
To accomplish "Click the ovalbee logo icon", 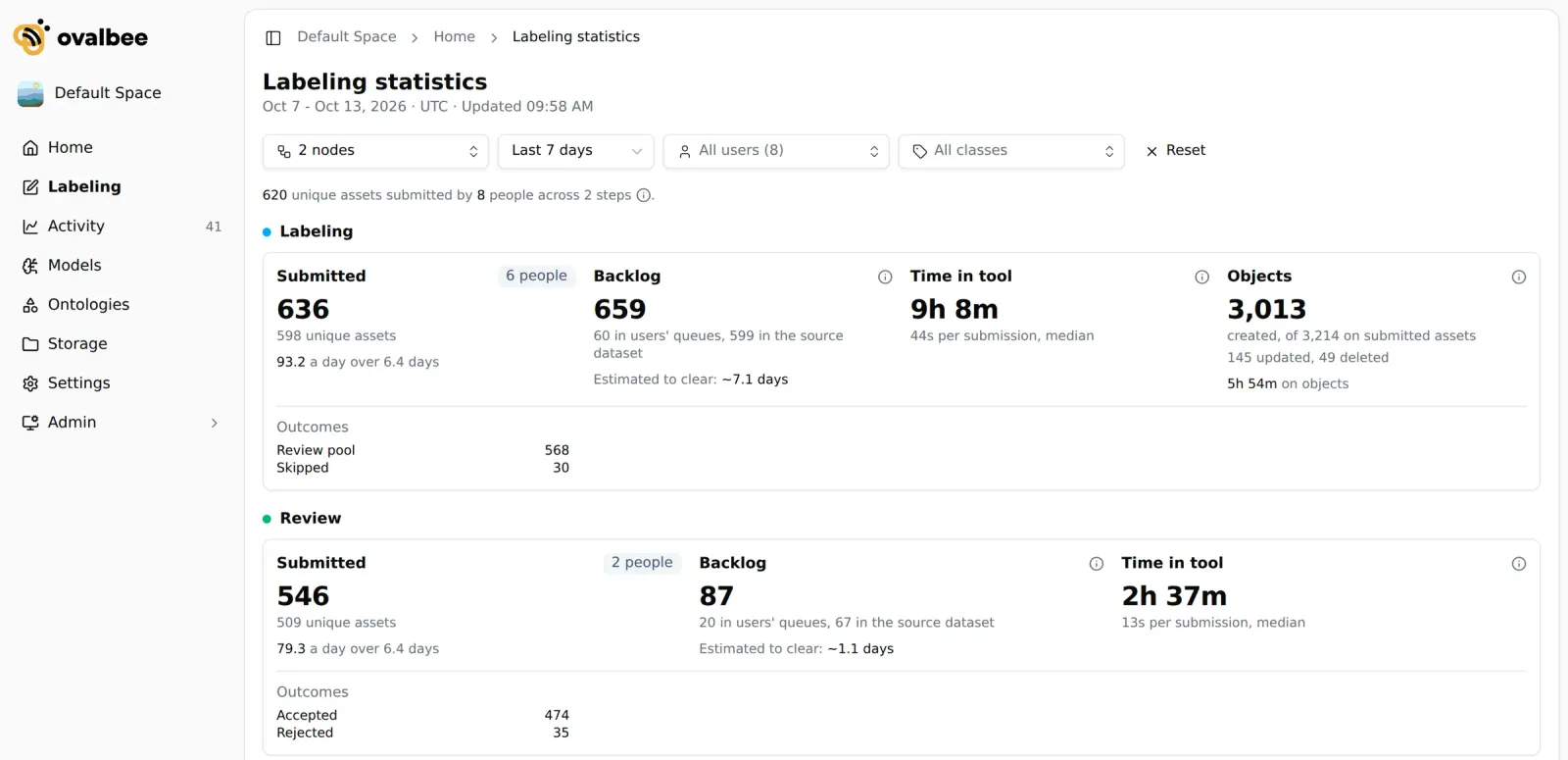I will (x=31, y=37).
